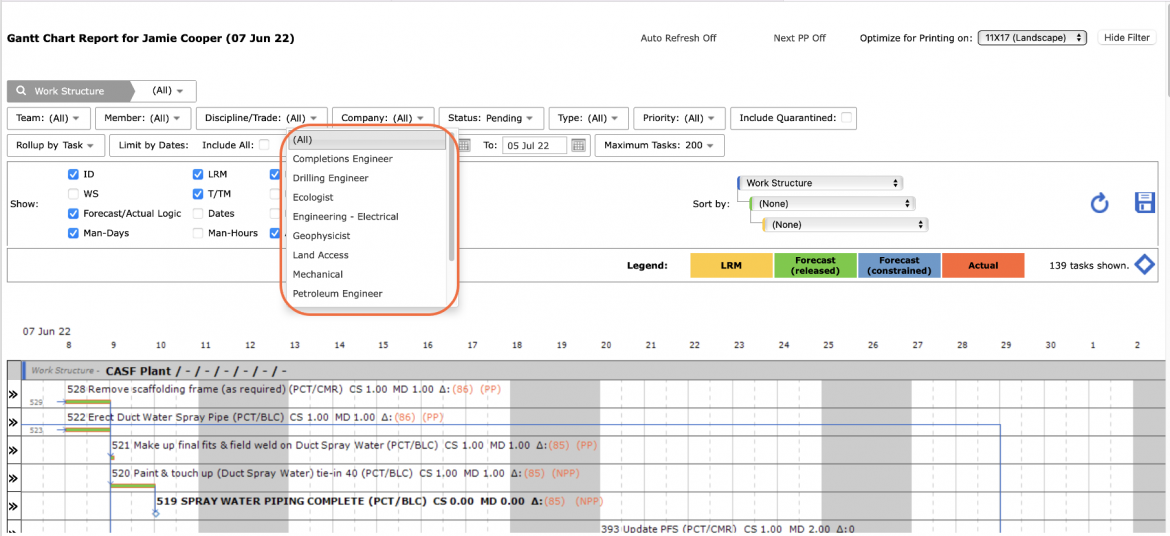Click the green Forecast (released) legend swatch
This screenshot has width=1170, height=536.
pyautogui.click(x=815, y=265)
